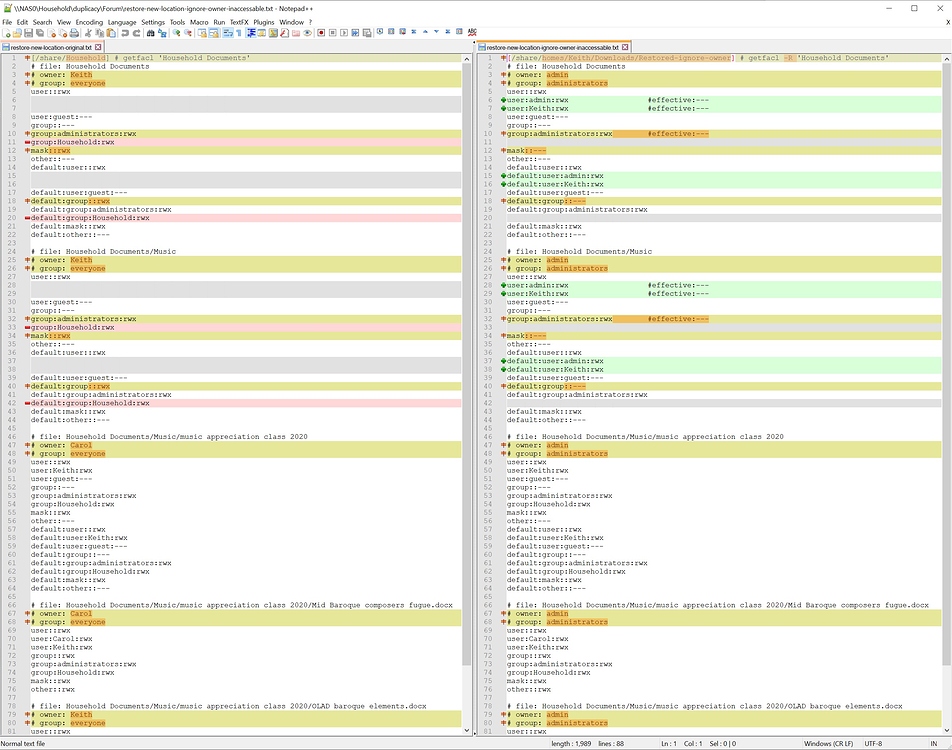Click the Copy toolbar icon
Image resolution: width=952 pixels, height=750 pixels.
99,33
